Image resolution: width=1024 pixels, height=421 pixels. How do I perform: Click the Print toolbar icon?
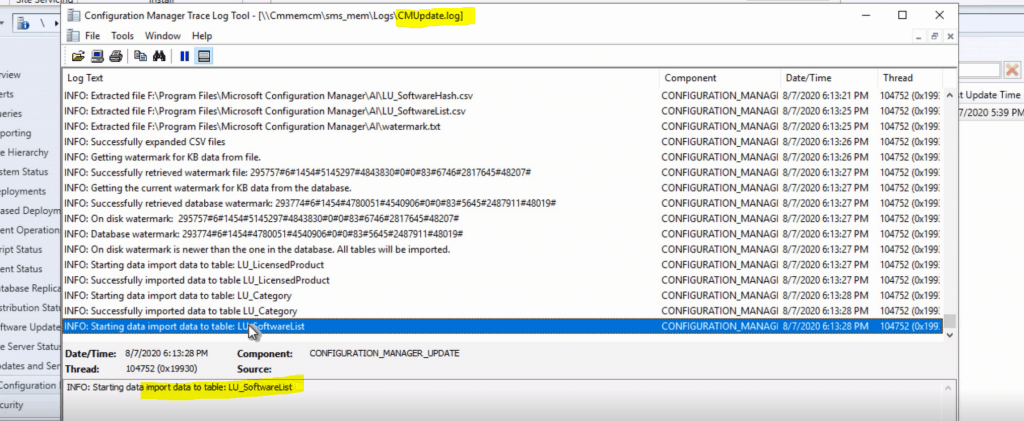coord(116,56)
